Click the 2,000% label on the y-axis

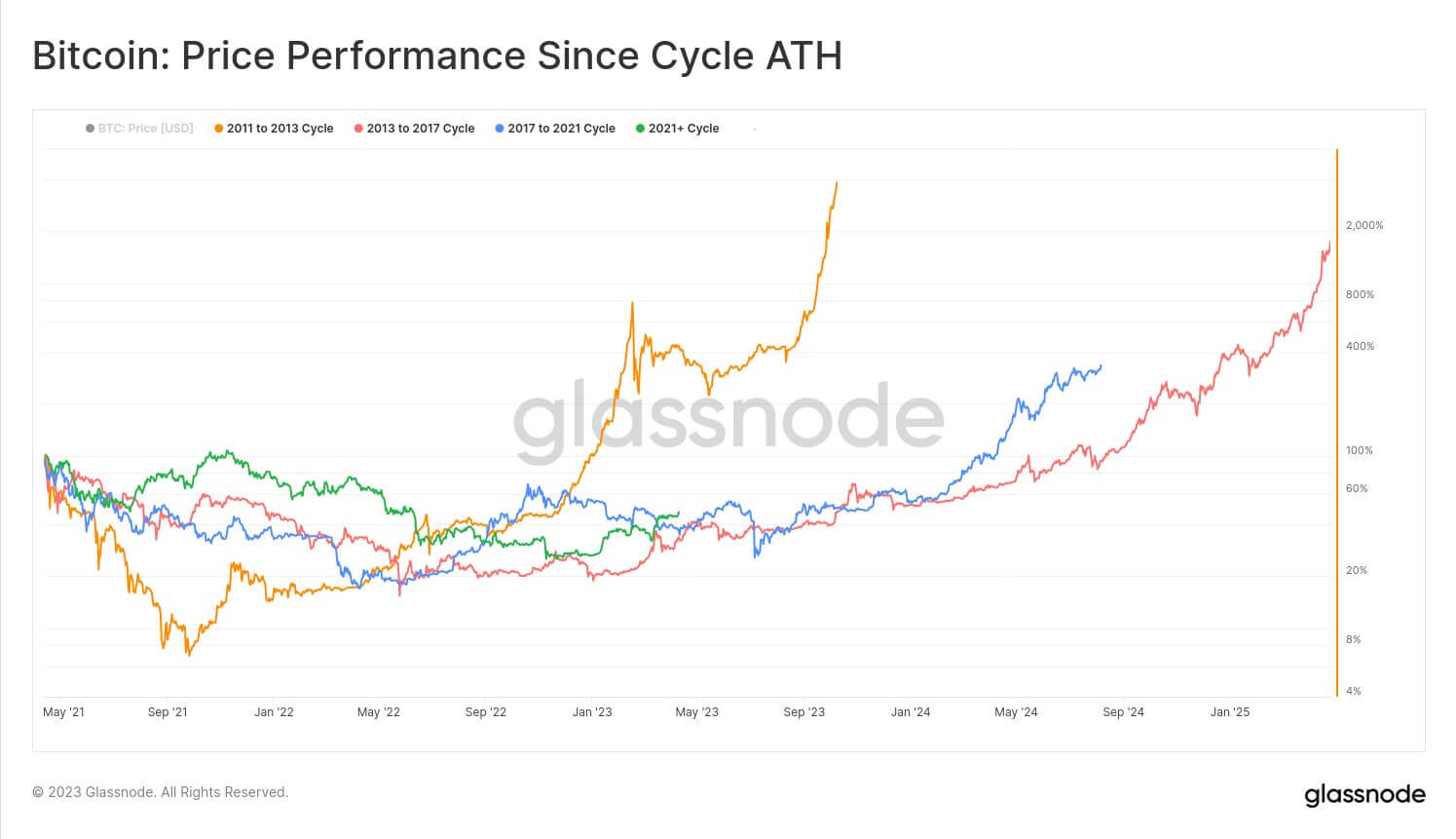click(1364, 225)
